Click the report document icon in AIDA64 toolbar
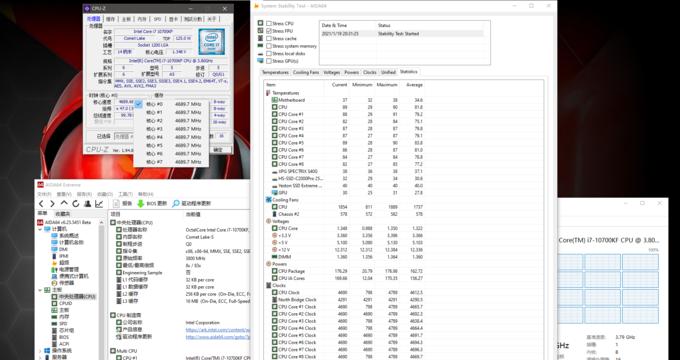The width and height of the screenshot is (680, 360). tap(116, 203)
